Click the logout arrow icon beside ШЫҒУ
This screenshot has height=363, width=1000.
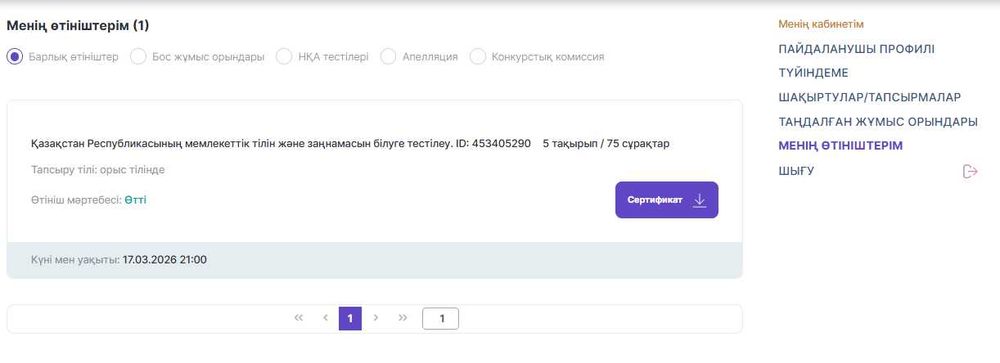click(x=970, y=172)
